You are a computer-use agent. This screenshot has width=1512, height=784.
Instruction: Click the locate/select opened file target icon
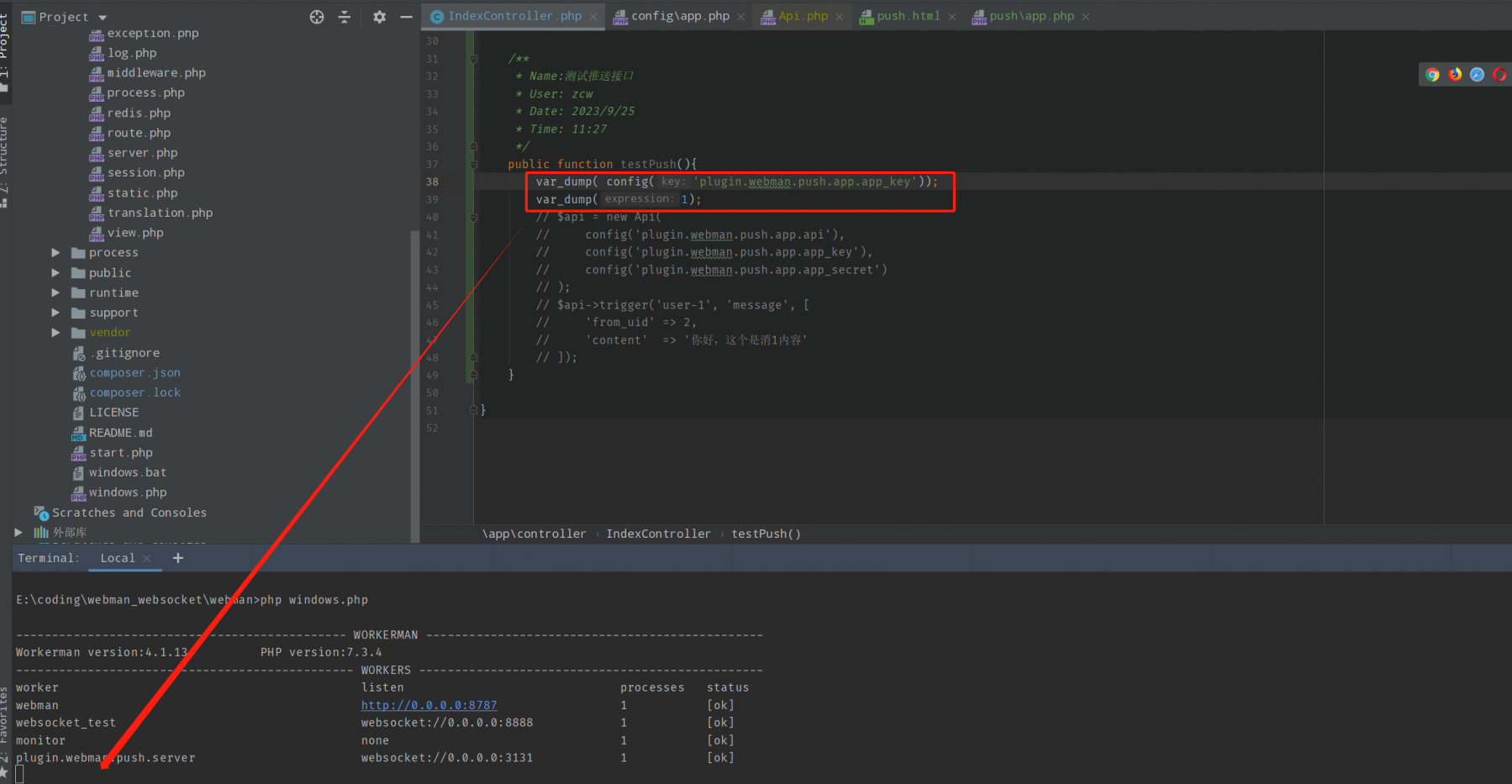click(317, 17)
